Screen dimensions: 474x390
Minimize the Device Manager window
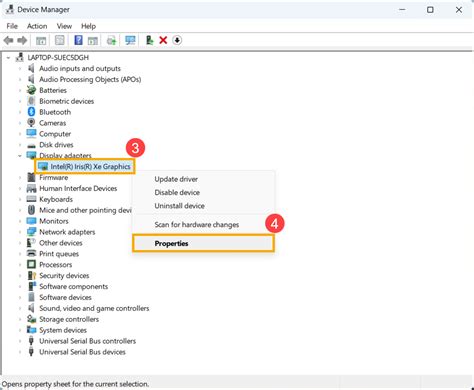pyautogui.click(x=402, y=10)
